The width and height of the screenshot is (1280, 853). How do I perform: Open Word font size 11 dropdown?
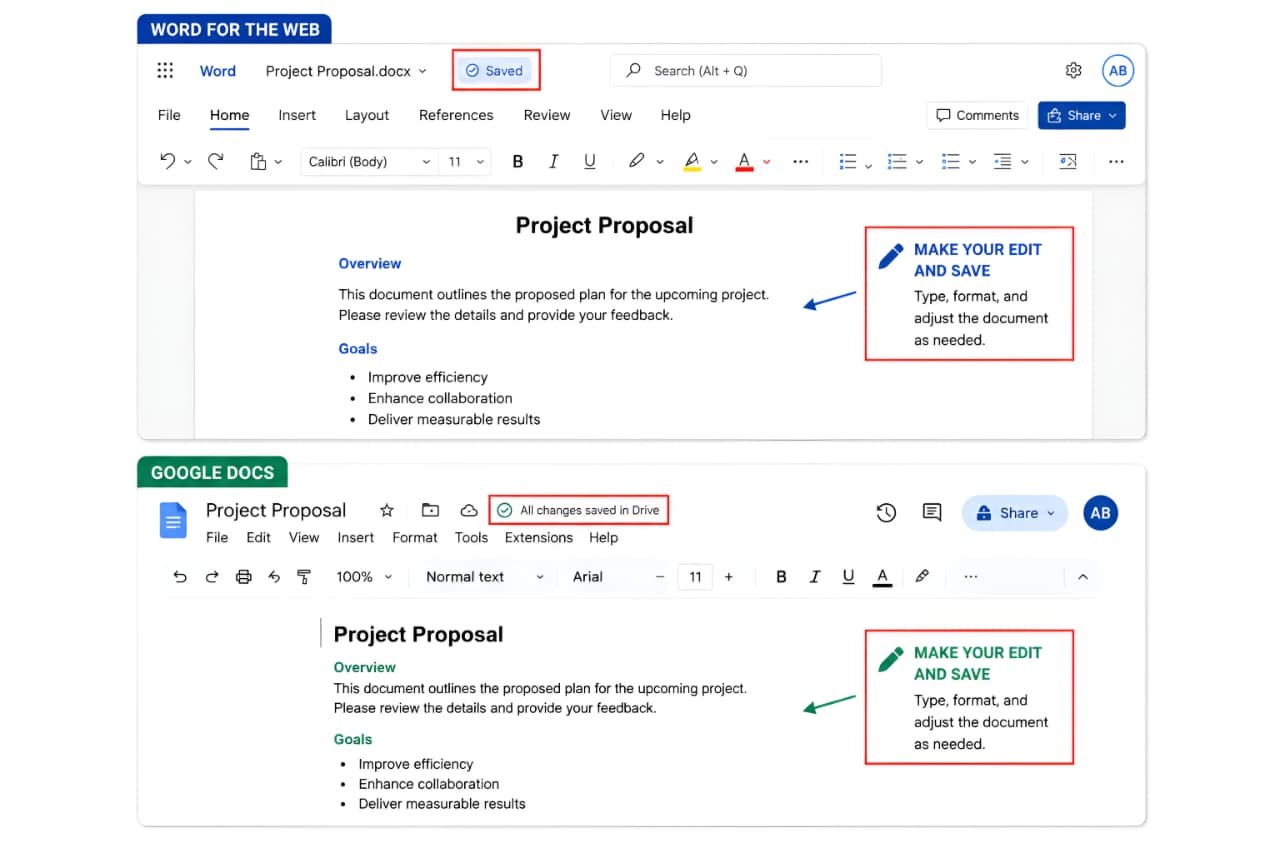(x=465, y=161)
